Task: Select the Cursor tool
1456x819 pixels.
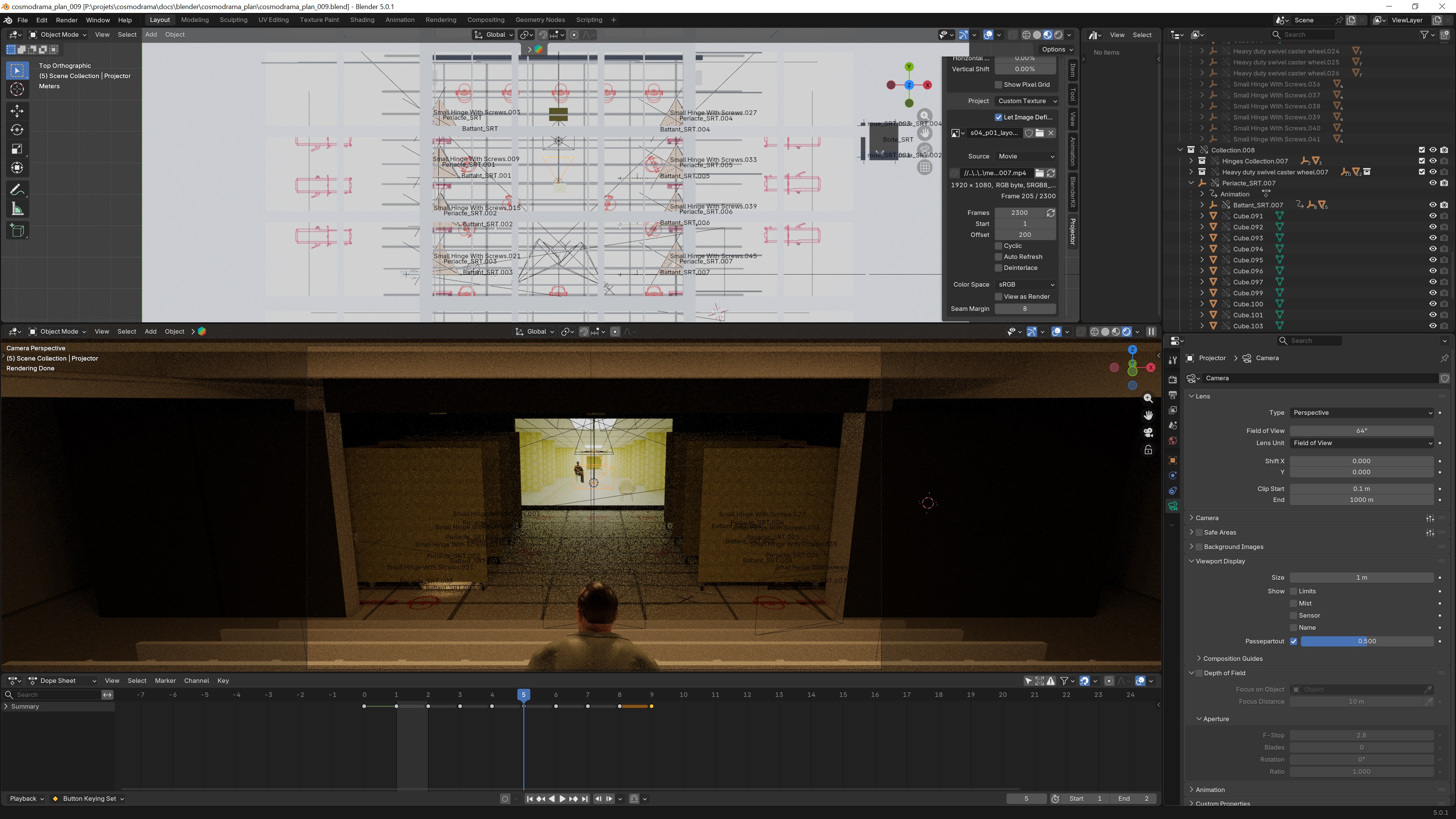Action: (17, 89)
